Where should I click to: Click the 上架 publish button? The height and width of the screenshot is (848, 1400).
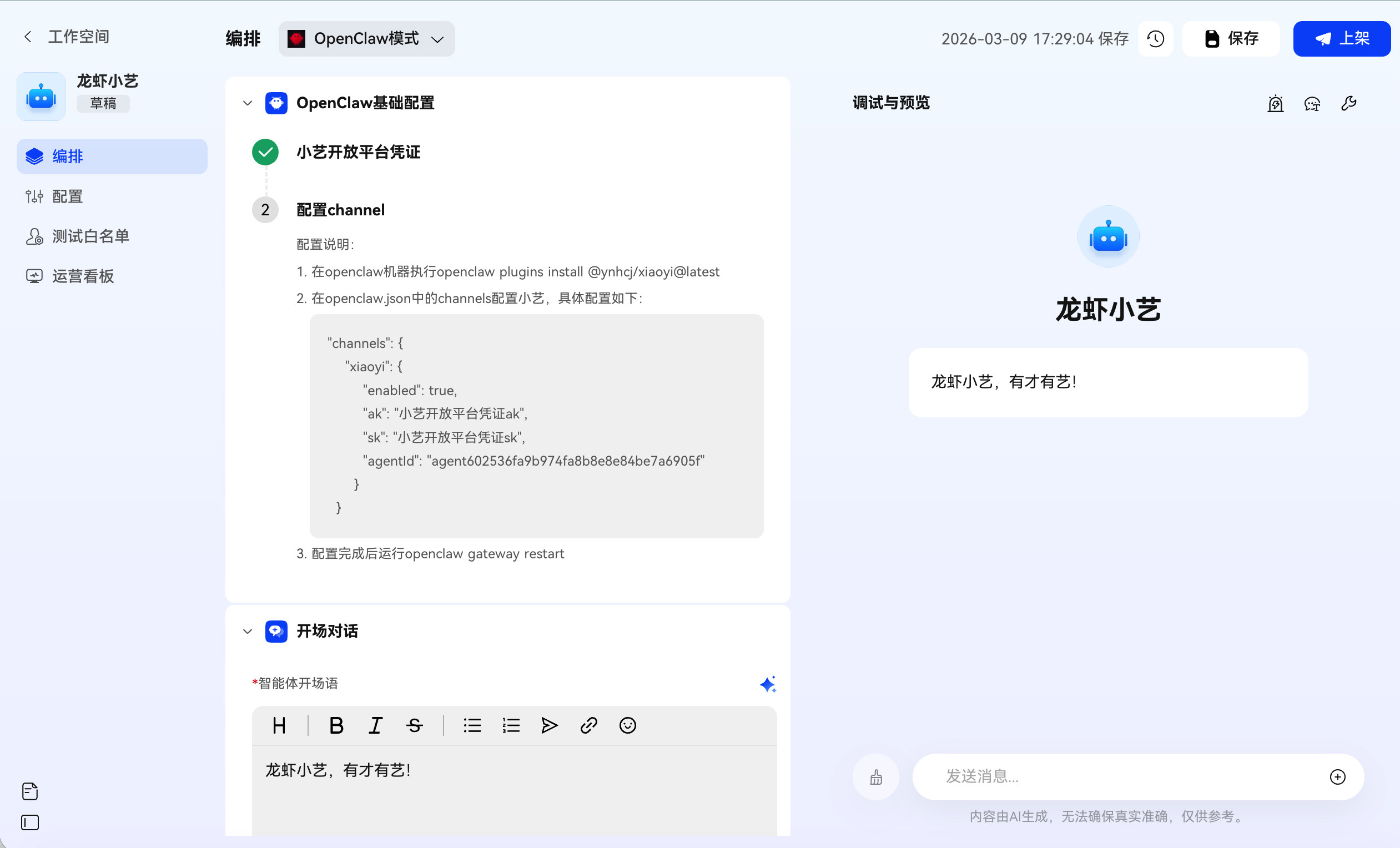1342,39
